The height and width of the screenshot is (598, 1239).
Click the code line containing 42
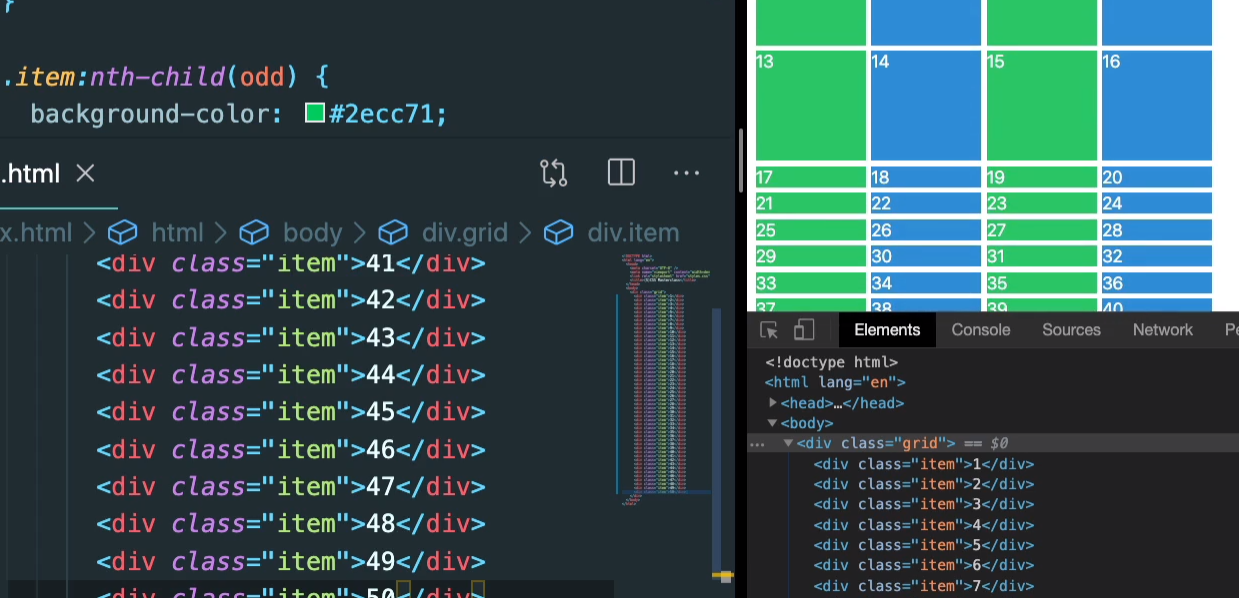290,301
